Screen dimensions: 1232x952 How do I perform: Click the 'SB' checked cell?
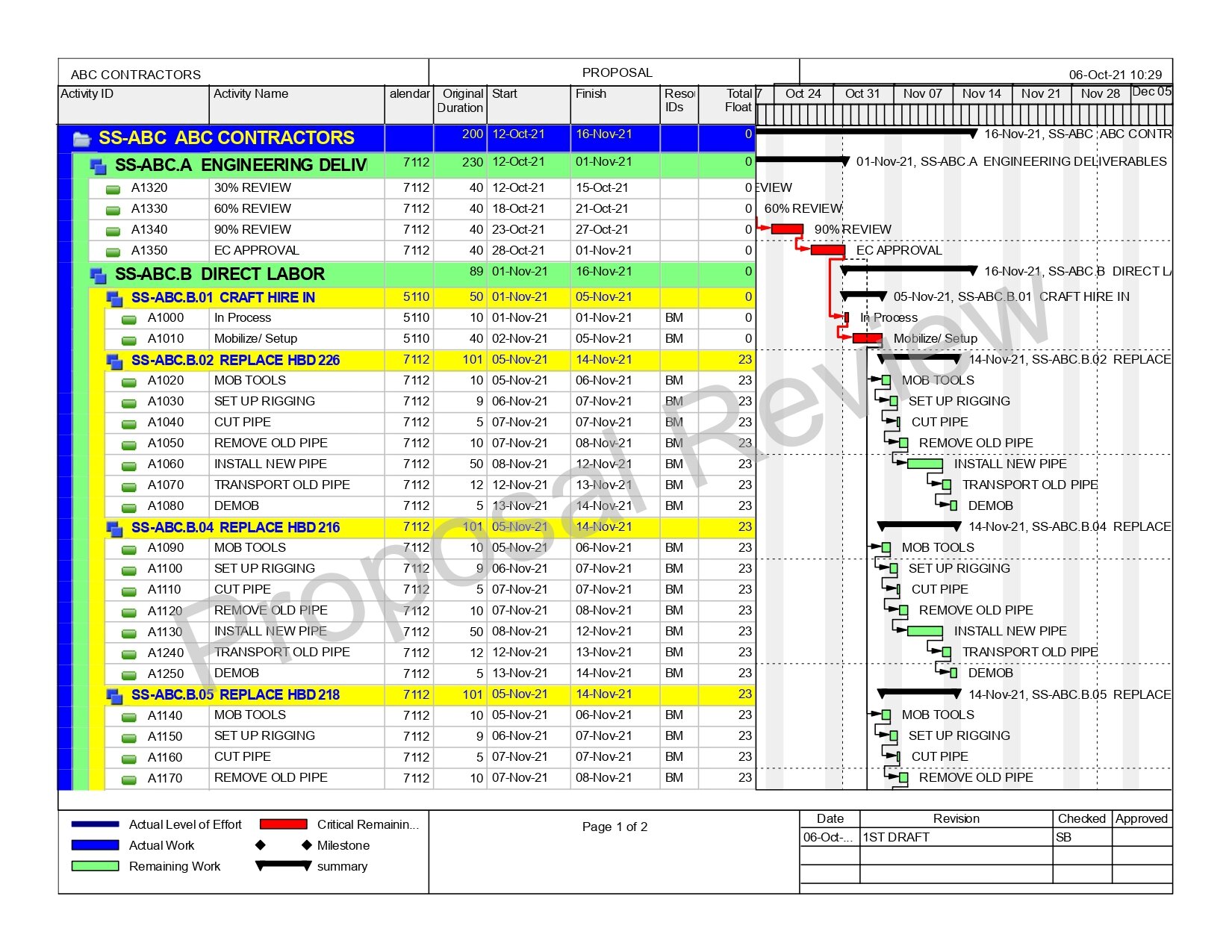pyautogui.click(x=1082, y=837)
